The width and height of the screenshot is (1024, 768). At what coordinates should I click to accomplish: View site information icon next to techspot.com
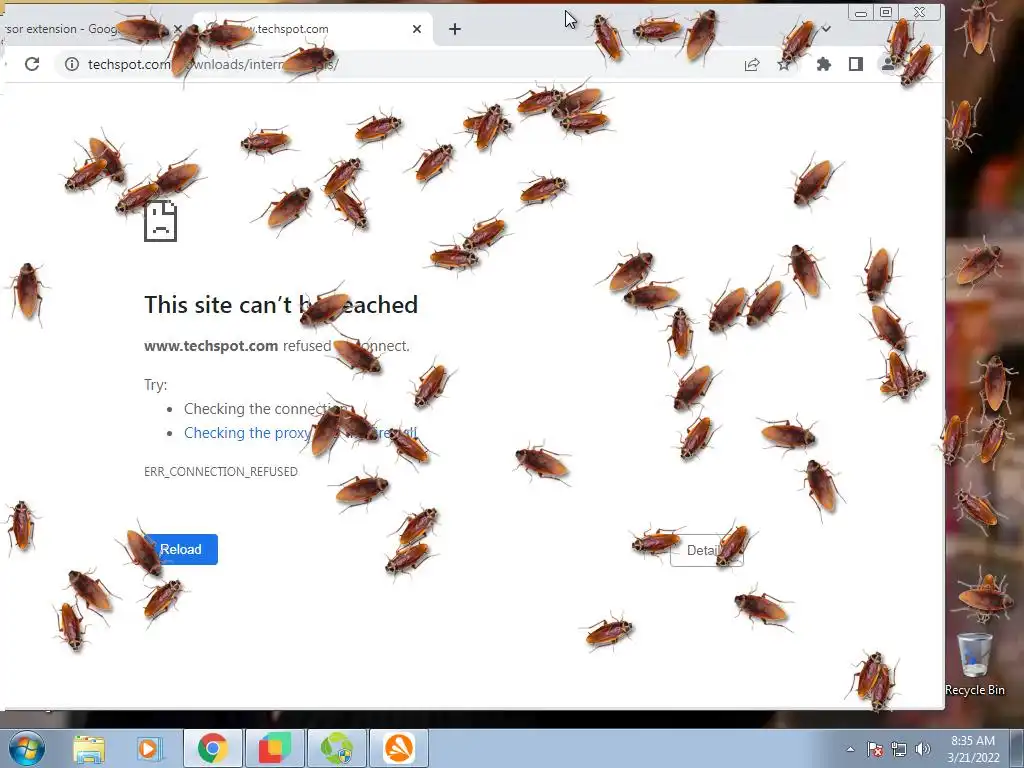[72, 64]
